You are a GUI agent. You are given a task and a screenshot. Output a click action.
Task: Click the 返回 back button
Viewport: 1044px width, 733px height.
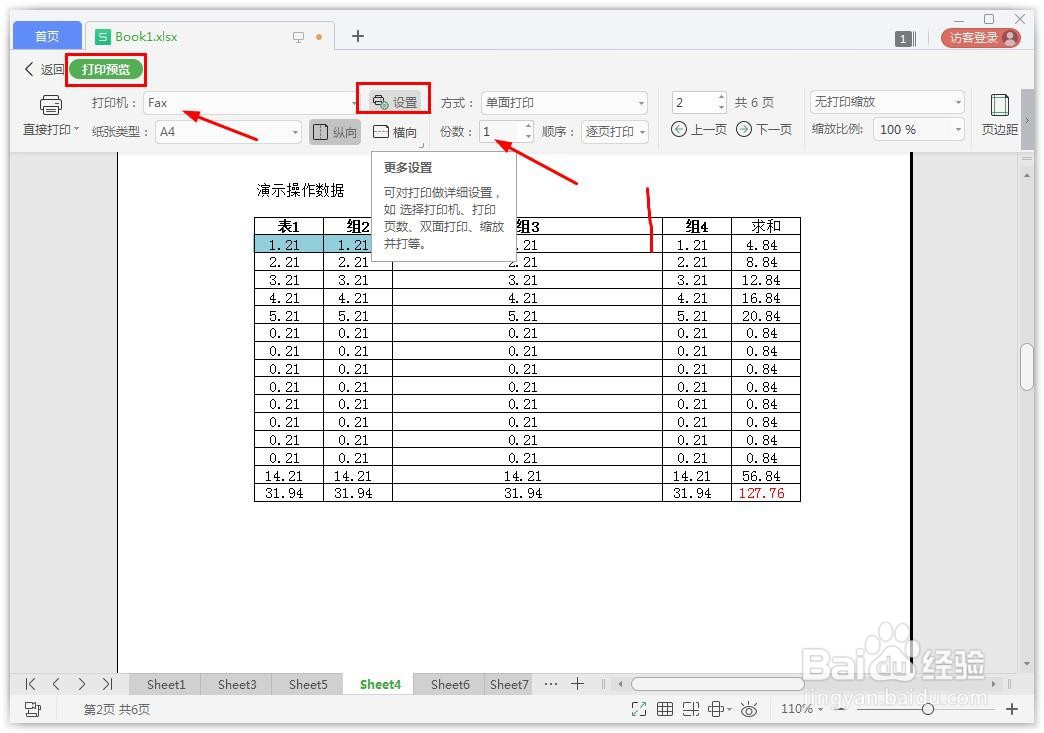41,69
